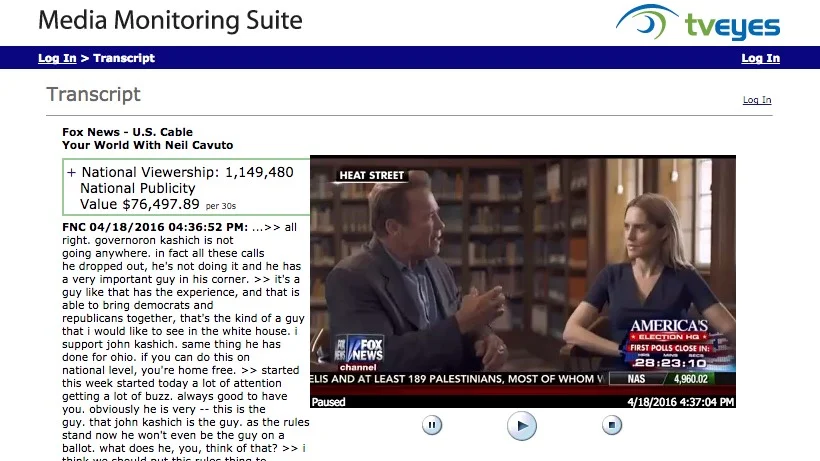
Task: Select 'Your World With Neil Cavuto' title
Action: pyautogui.click(x=147, y=145)
